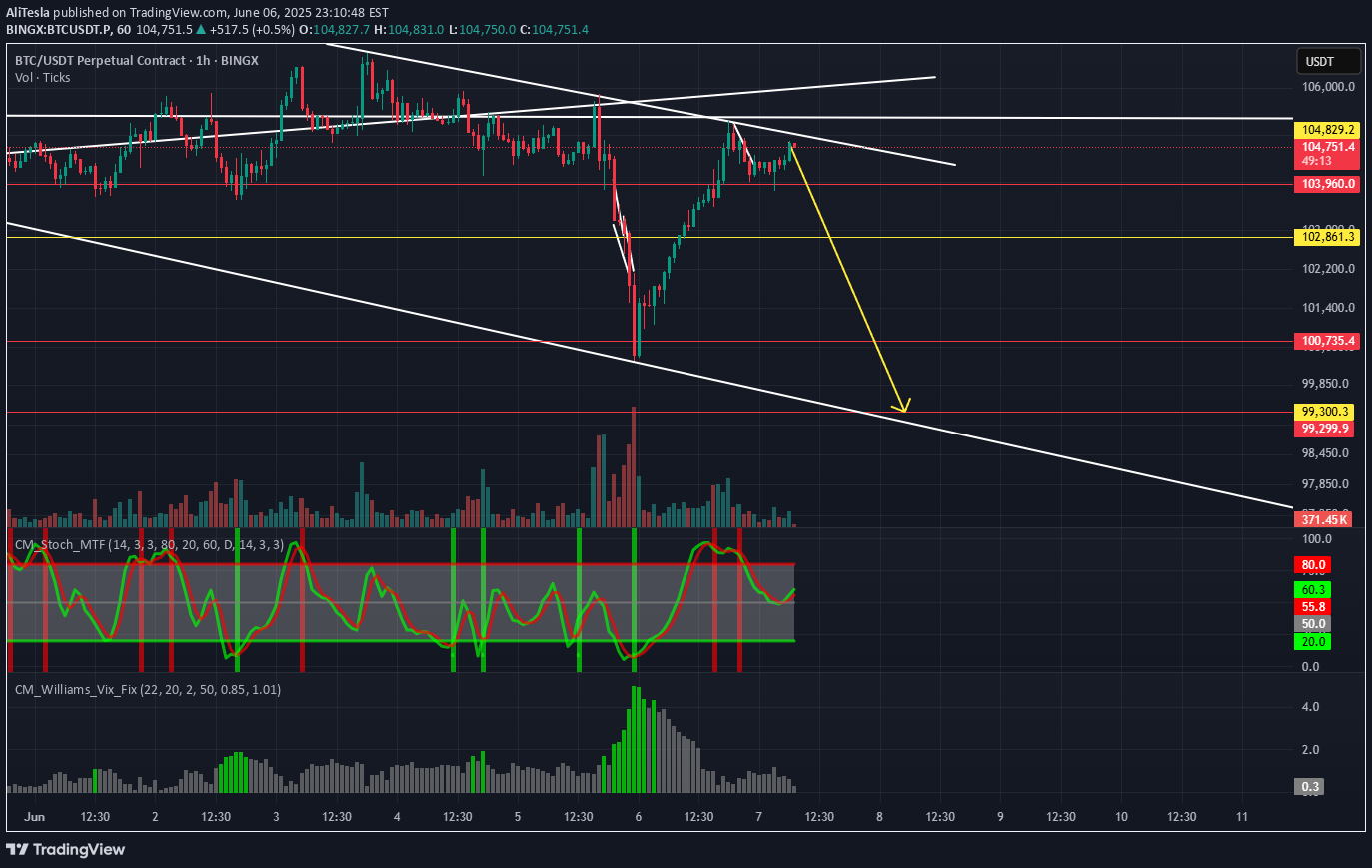The width and height of the screenshot is (1372, 868).
Task: Click the red 99,299.9 price label
Action: point(1325,429)
